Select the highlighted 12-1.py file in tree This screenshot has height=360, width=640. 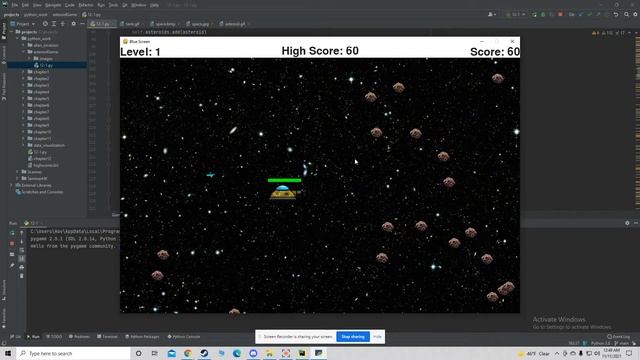(x=47, y=65)
